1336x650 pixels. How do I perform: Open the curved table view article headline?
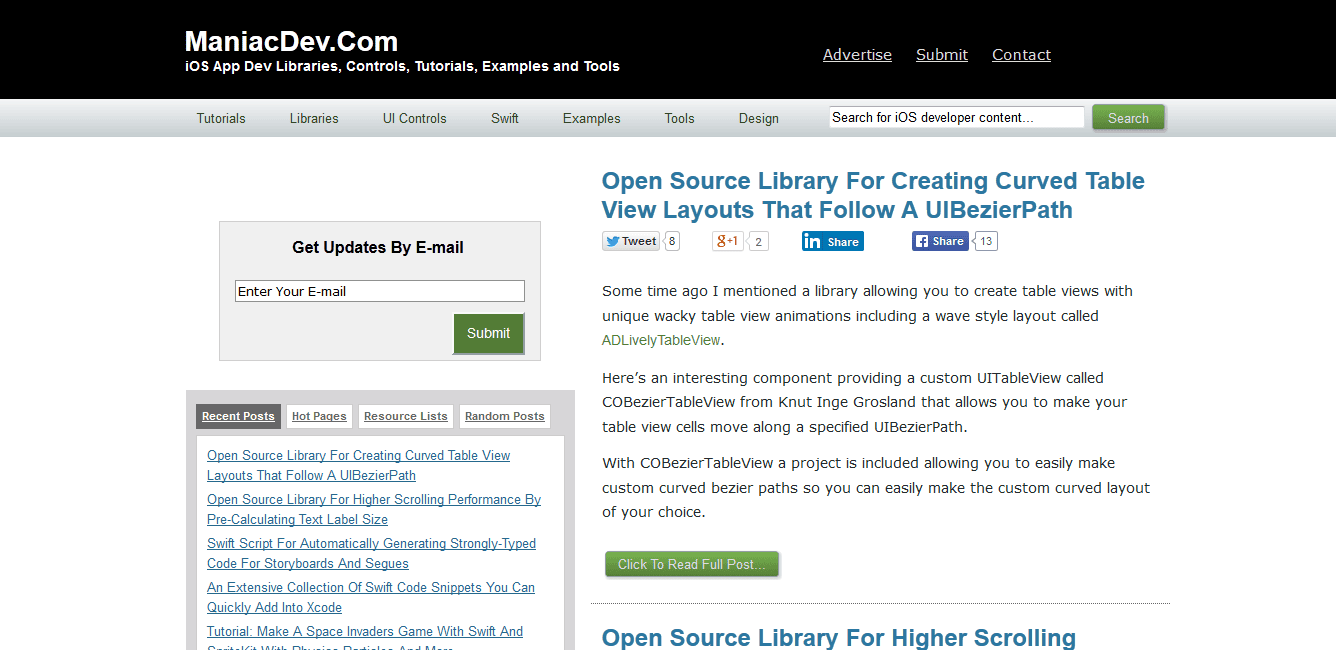pos(873,195)
